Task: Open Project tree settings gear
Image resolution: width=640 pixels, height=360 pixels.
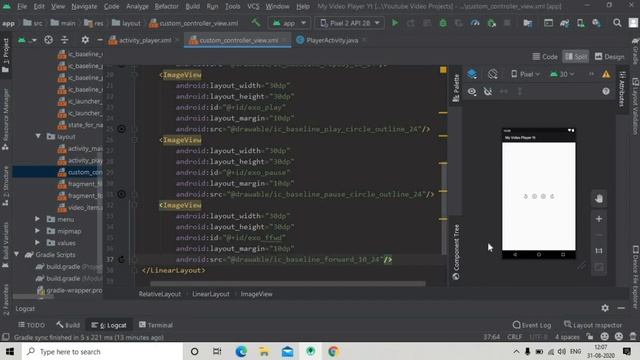Action: [85, 40]
